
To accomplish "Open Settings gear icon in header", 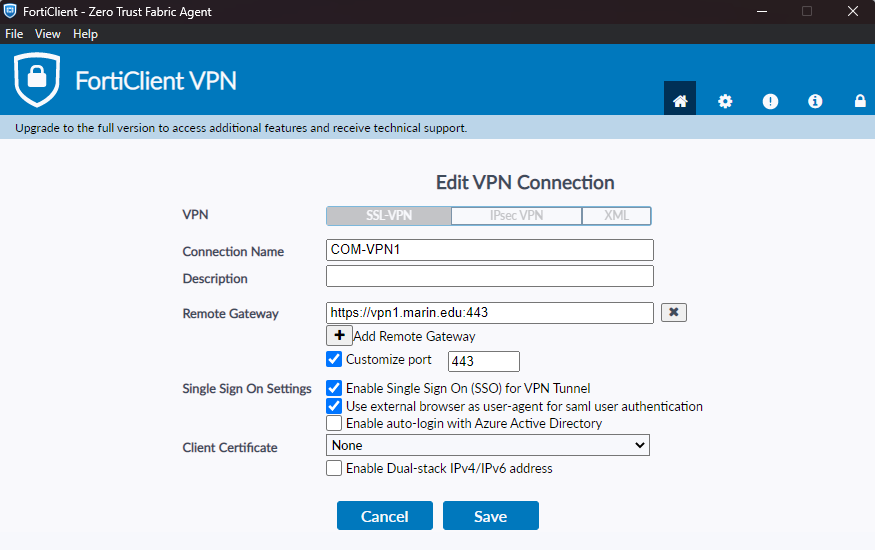I will (x=725, y=101).
